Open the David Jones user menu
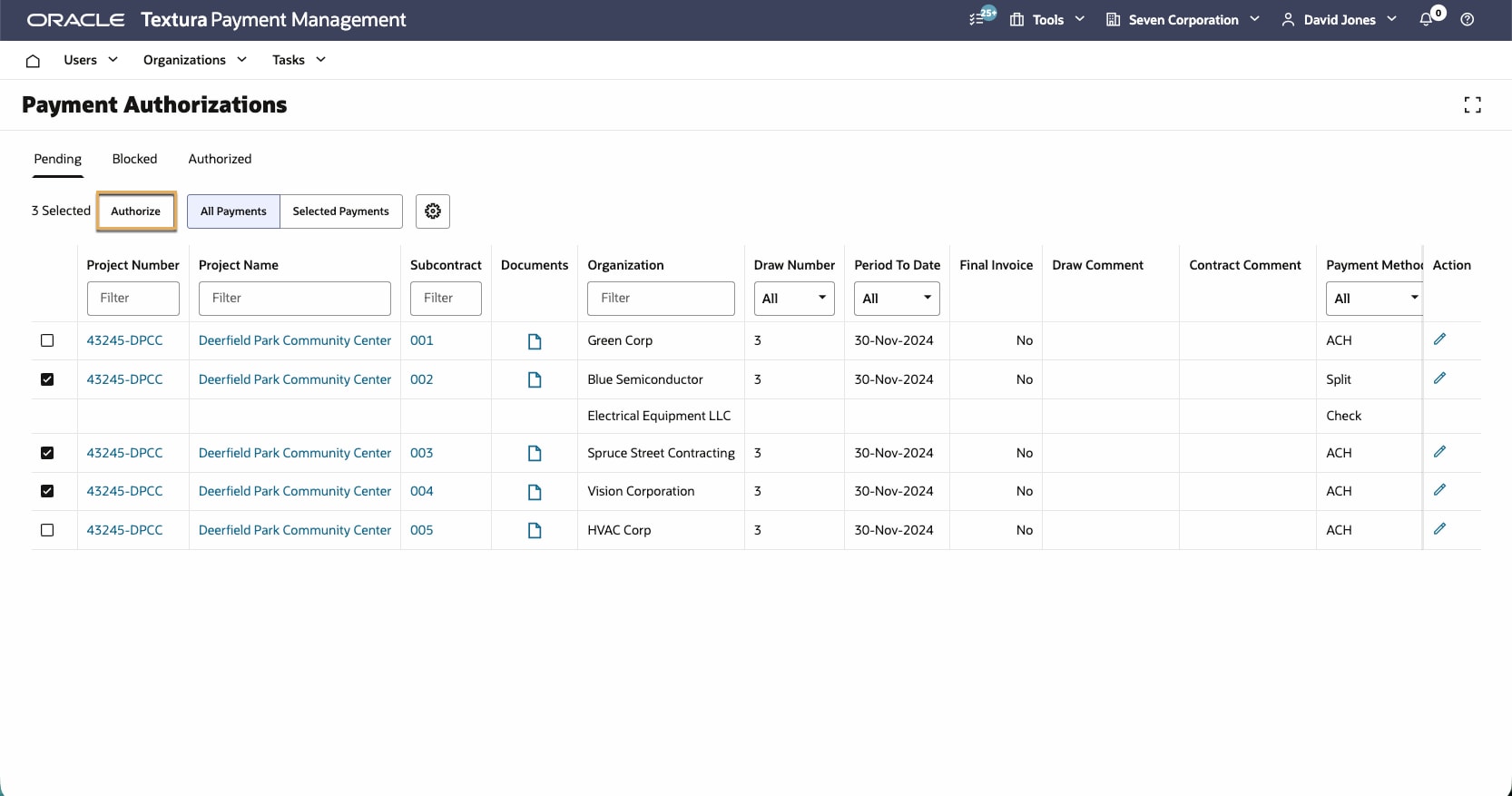The image size is (1512, 796). (1339, 20)
